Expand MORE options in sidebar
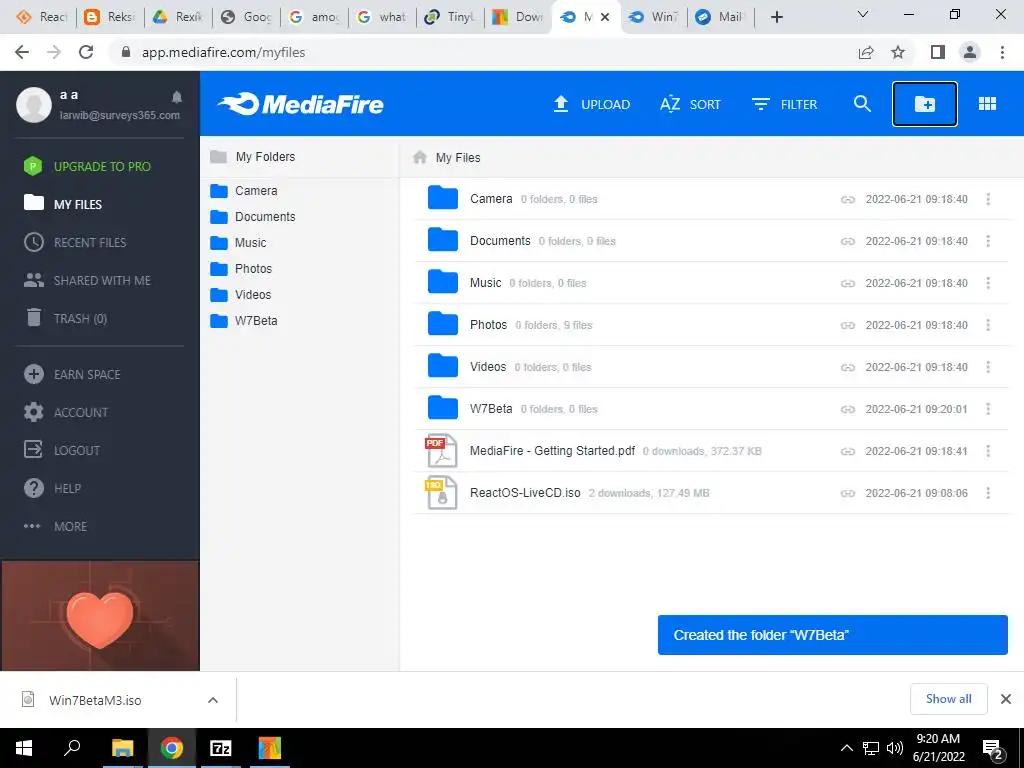The image size is (1024, 768). (x=55, y=526)
